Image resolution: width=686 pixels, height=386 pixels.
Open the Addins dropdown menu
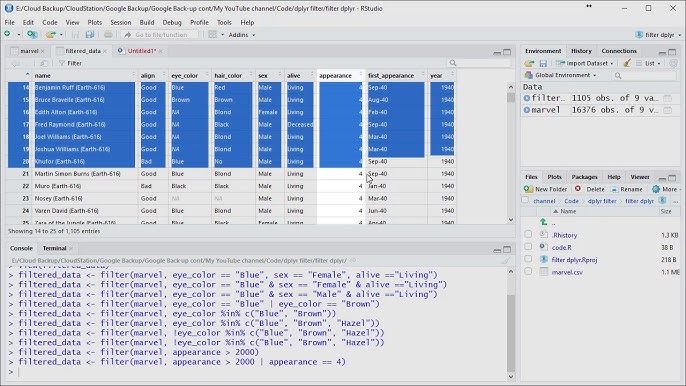pyautogui.click(x=242, y=35)
